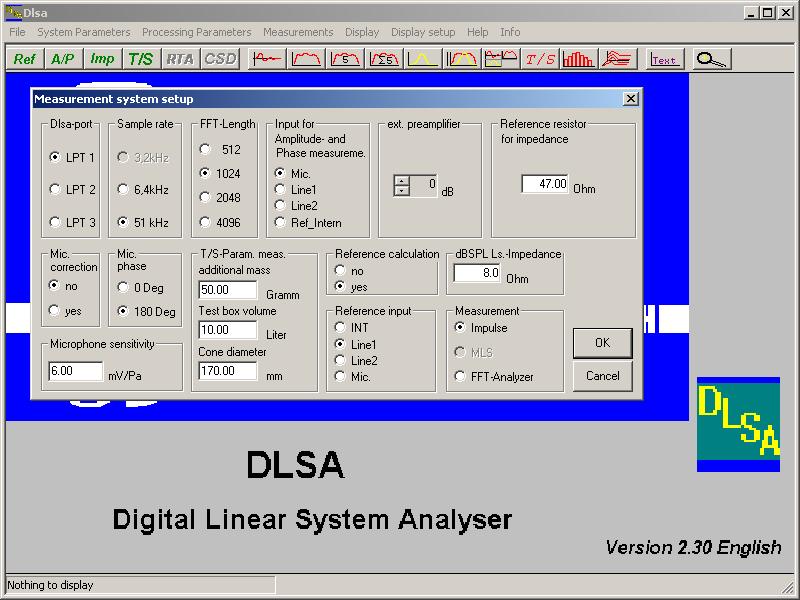Show the impulse response display icon
Viewport: 800px width, 600px height.
267,59
